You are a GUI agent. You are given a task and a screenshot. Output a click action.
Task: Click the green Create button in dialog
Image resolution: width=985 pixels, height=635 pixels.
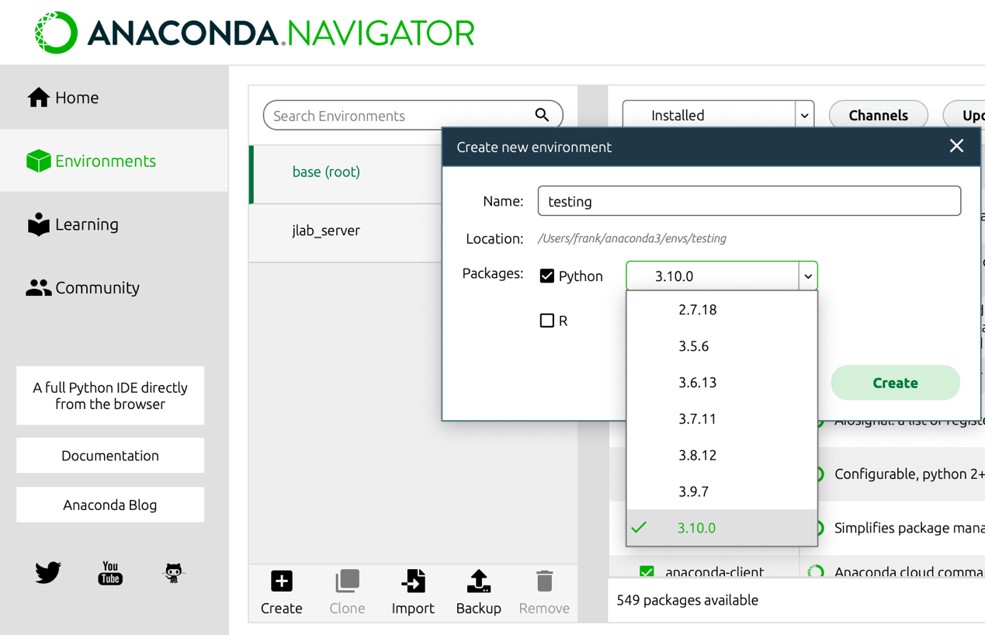tap(895, 383)
